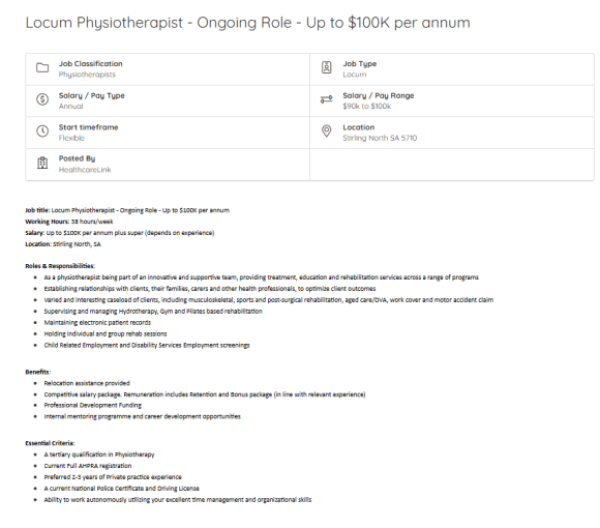Image resolution: width=600 pixels, height=528 pixels.
Task: Click the building icon beside Posted By
Action: (x=42, y=163)
